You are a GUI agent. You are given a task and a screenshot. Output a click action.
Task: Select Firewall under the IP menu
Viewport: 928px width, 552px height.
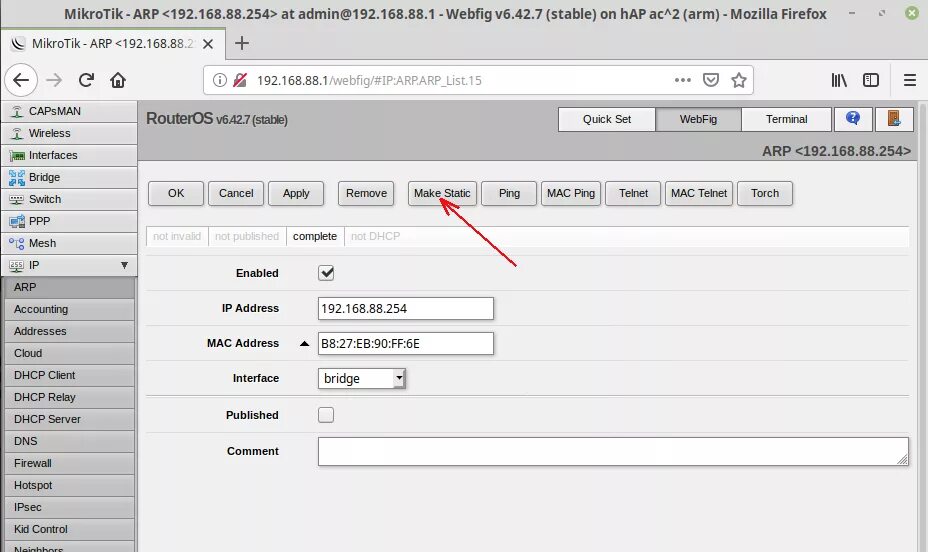[x=69, y=463]
